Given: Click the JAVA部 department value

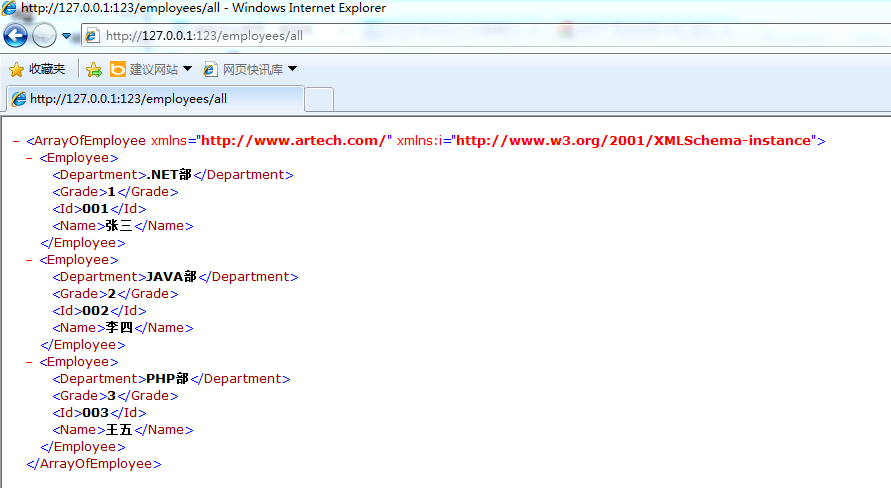Looking at the screenshot, I should point(171,277).
